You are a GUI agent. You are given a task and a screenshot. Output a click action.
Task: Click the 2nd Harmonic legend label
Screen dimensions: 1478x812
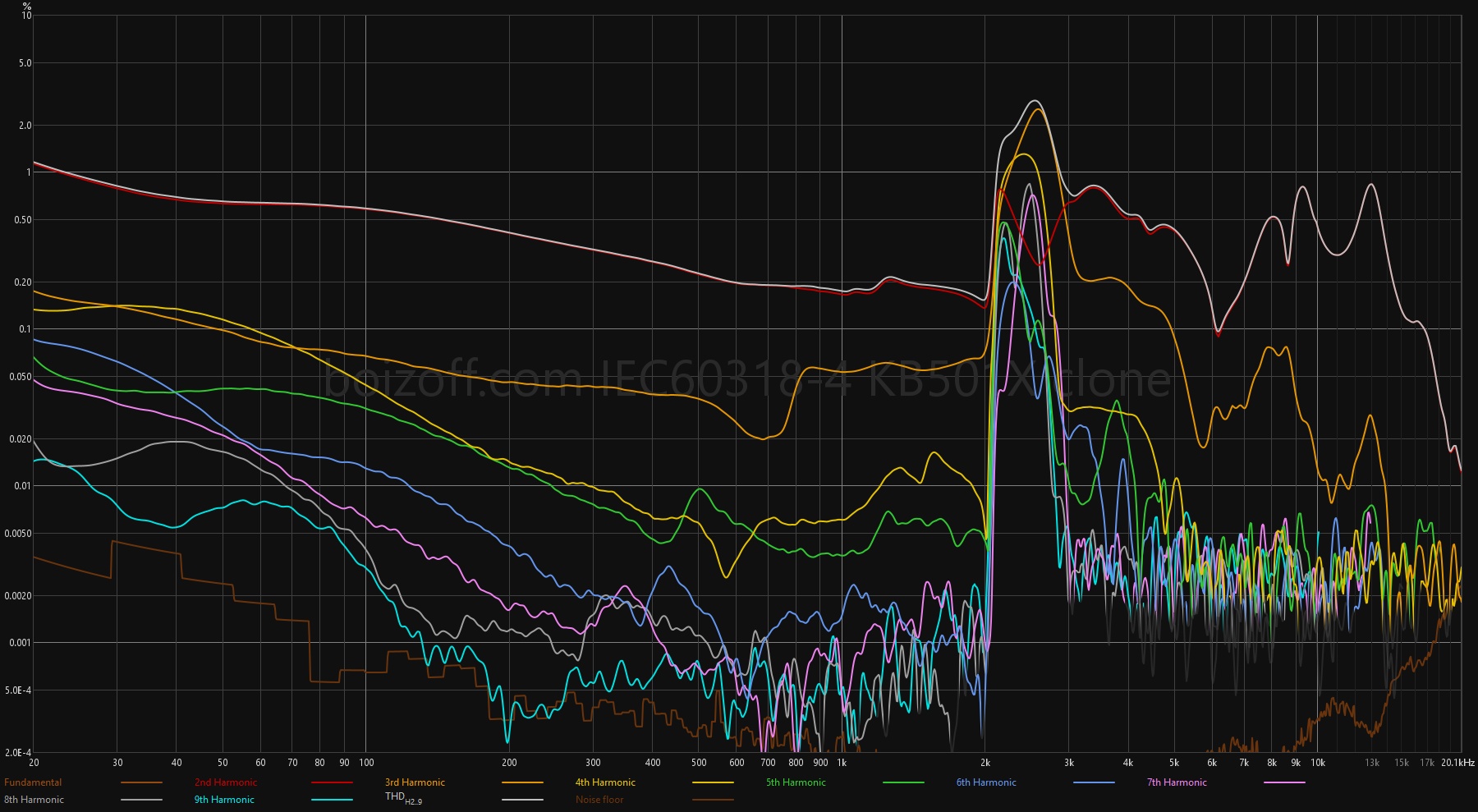(x=226, y=782)
